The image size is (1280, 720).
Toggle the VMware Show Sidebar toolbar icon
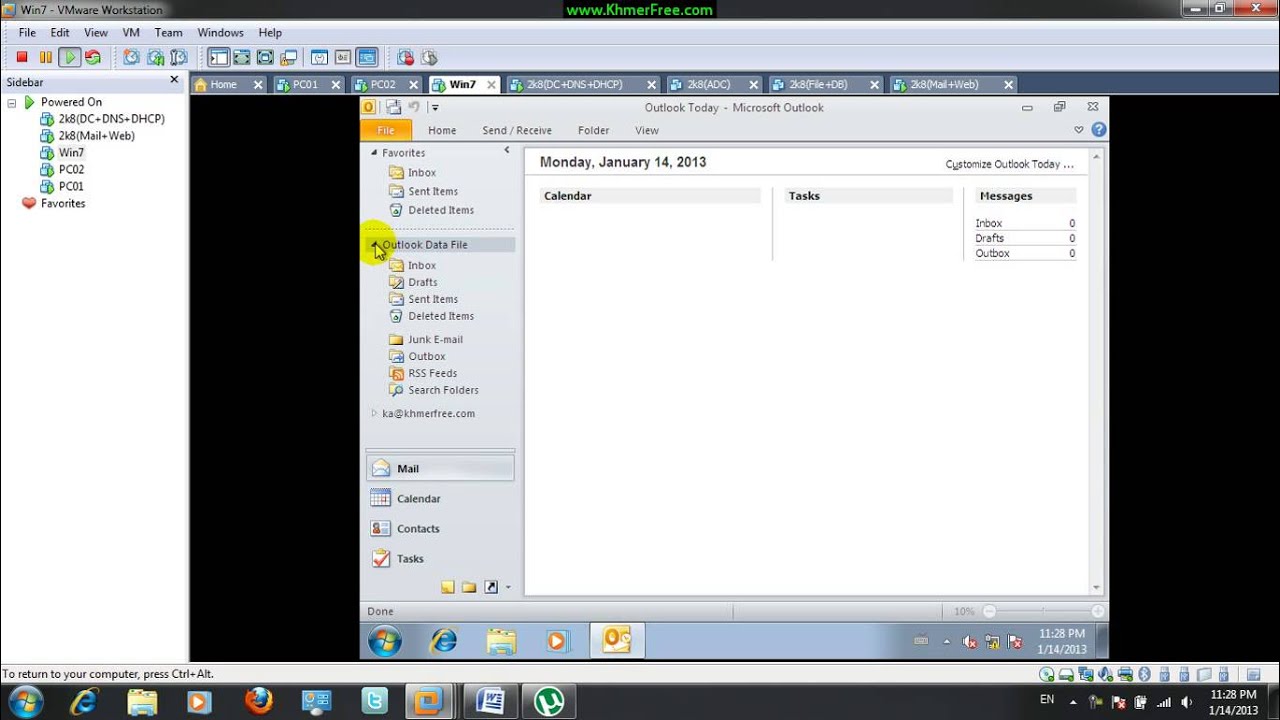coord(218,57)
